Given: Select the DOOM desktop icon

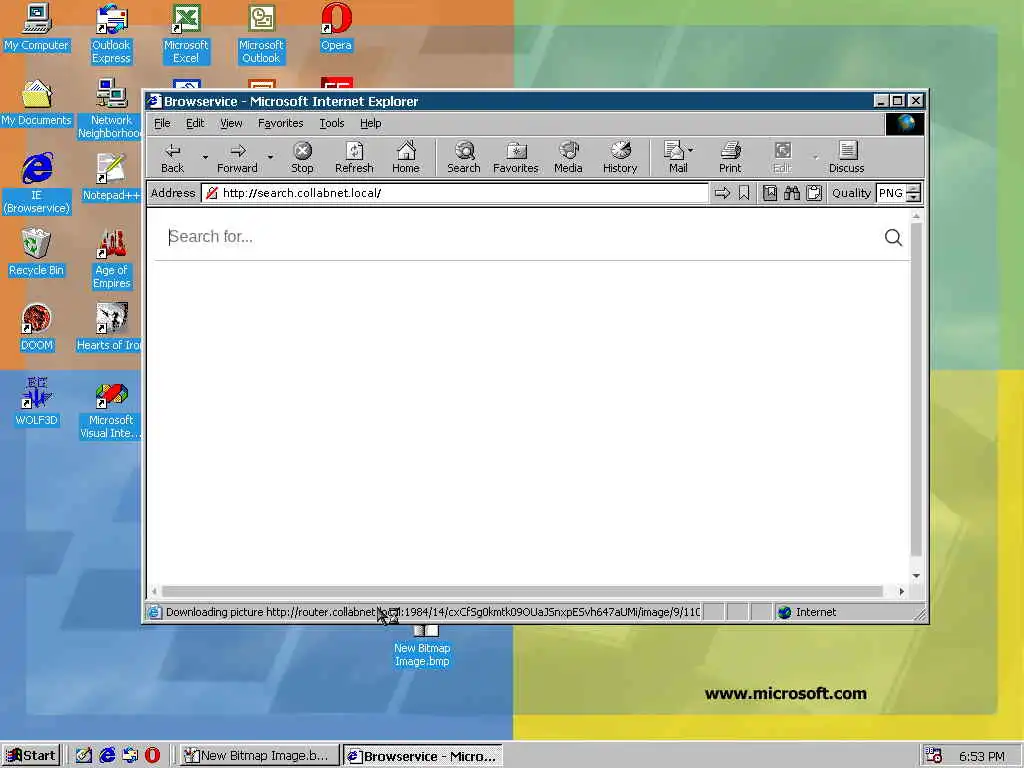Looking at the screenshot, I should (37, 328).
